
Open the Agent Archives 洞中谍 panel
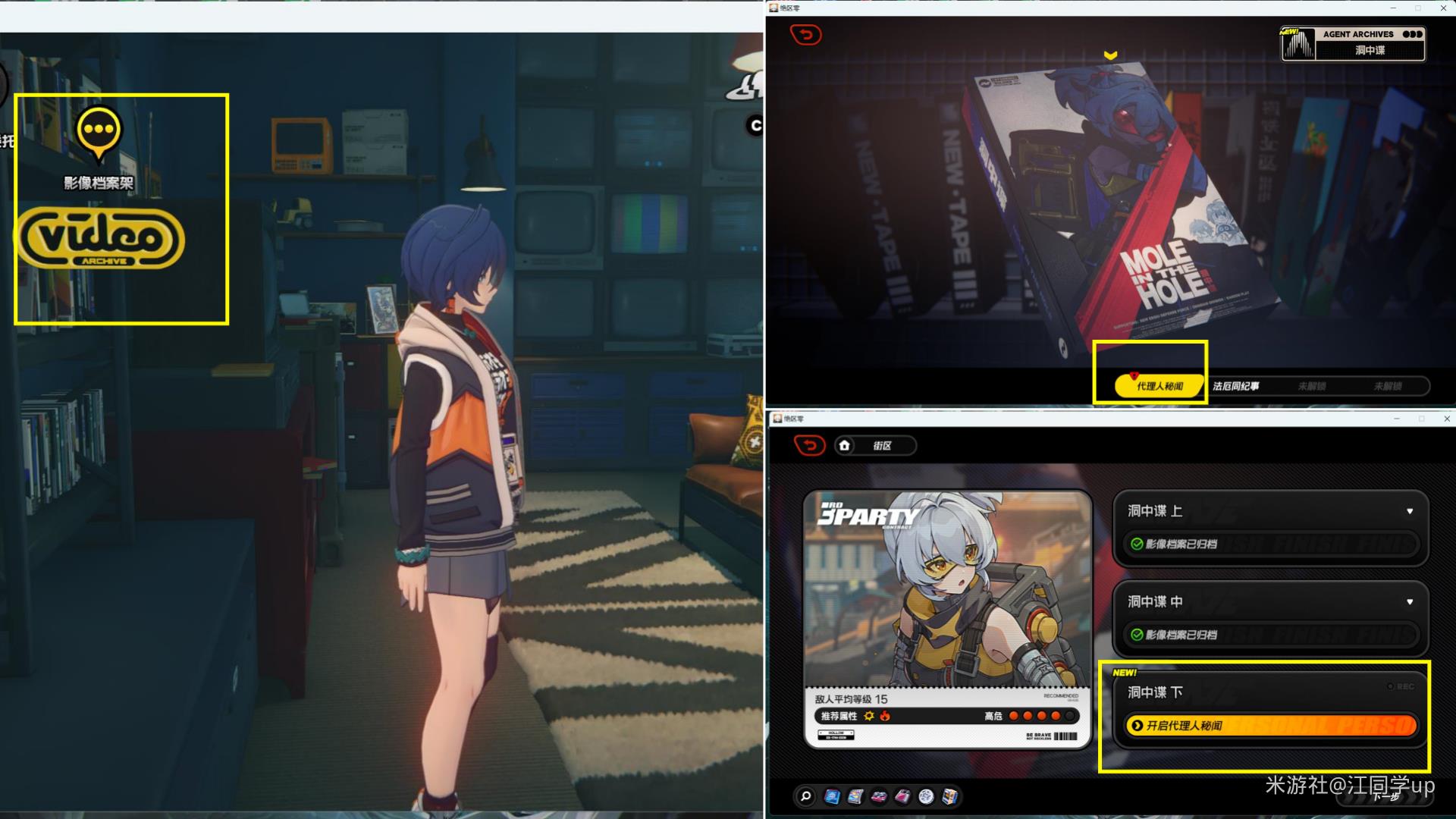point(1353,43)
